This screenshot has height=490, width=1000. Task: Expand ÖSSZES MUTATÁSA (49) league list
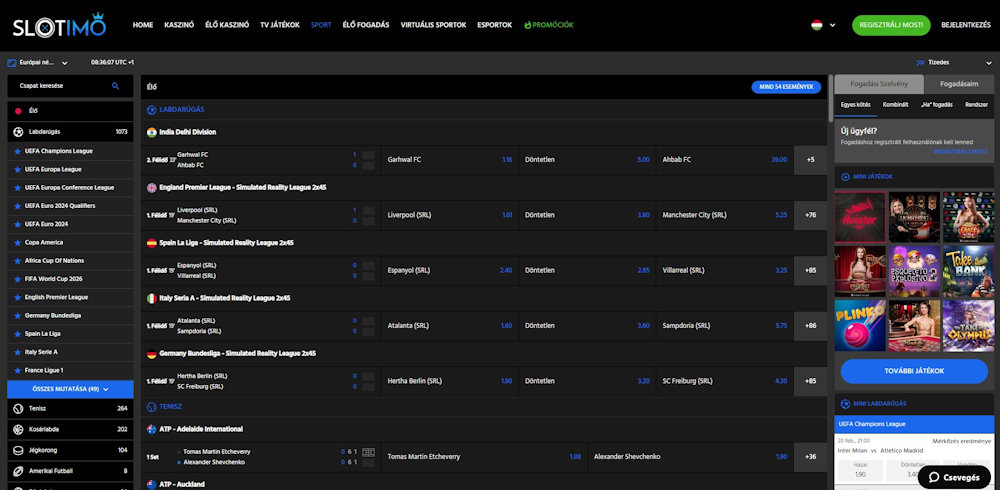pos(70,388)
